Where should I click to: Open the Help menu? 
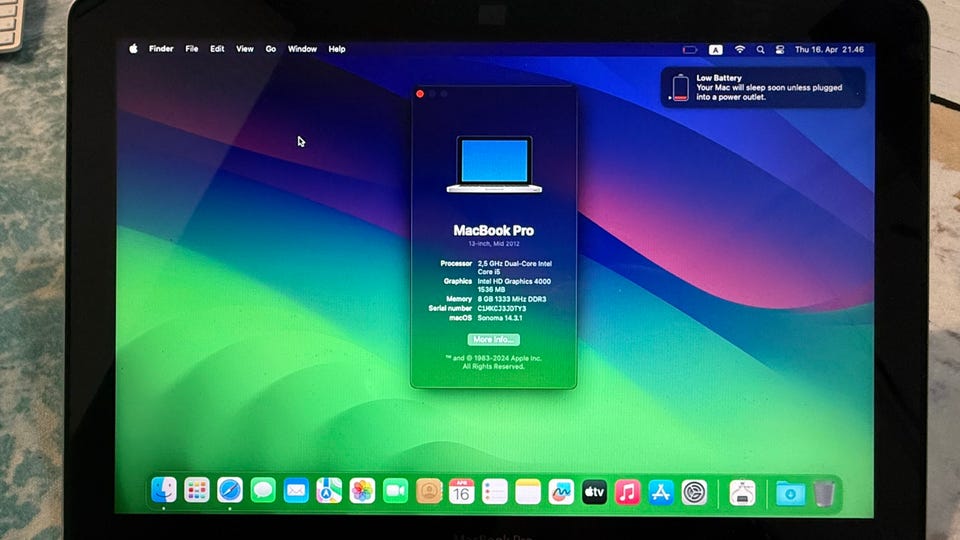tap(337, 49)
